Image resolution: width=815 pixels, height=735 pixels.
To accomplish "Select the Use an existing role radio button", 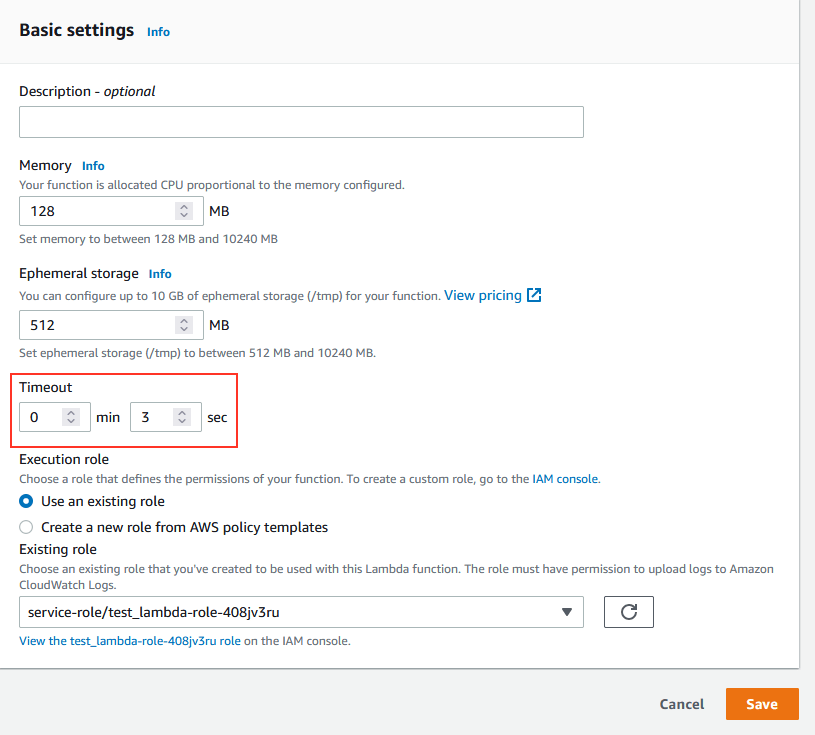I will coord(26,501).
